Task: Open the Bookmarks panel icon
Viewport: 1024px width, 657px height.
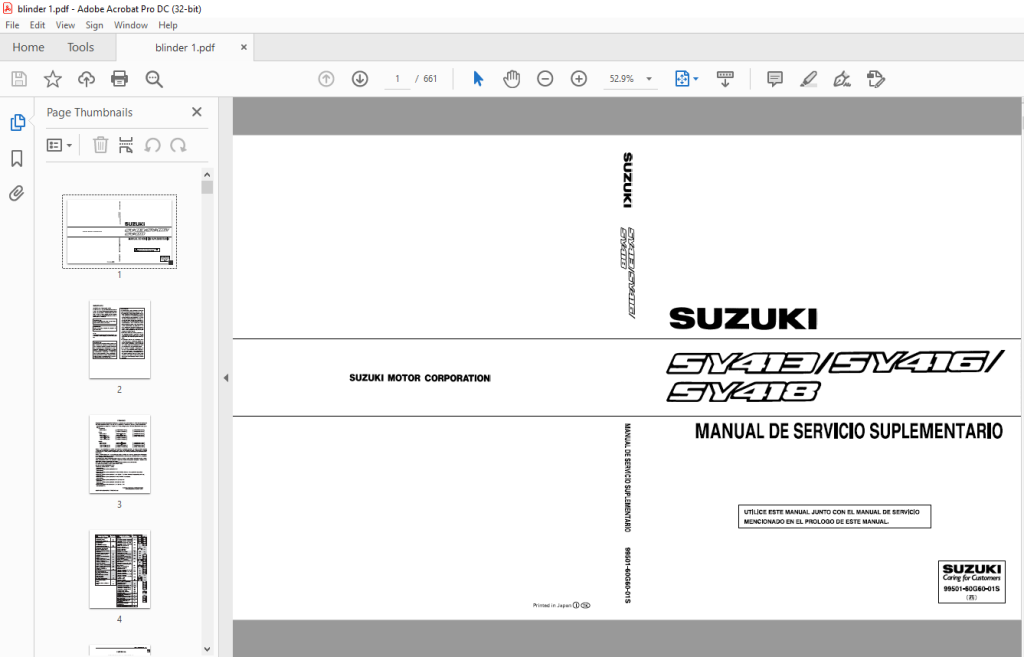Action: click(x=17, y=158)
